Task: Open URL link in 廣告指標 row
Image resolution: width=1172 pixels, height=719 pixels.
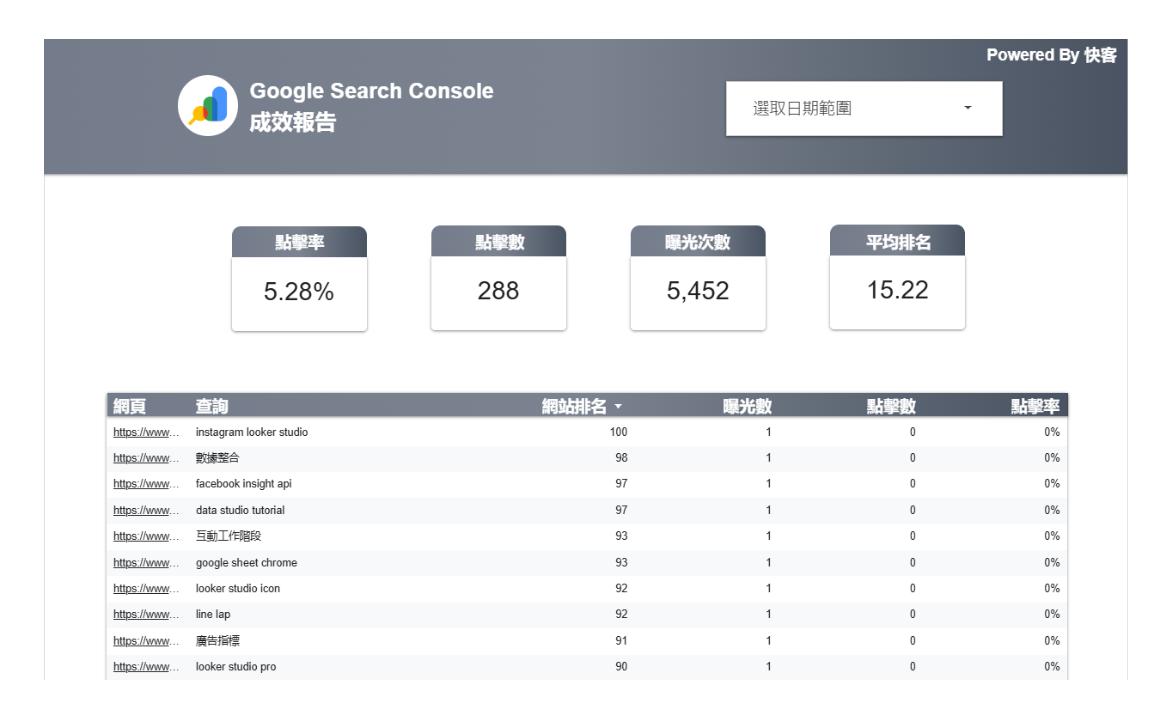Action: click(146, 641)
